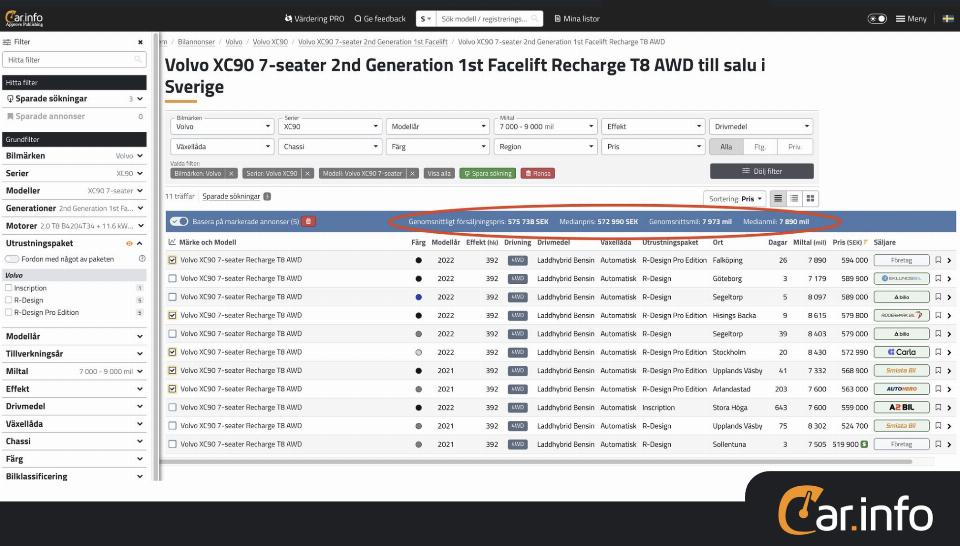Click the Car.info logo in header

click(x=24, y=18)
